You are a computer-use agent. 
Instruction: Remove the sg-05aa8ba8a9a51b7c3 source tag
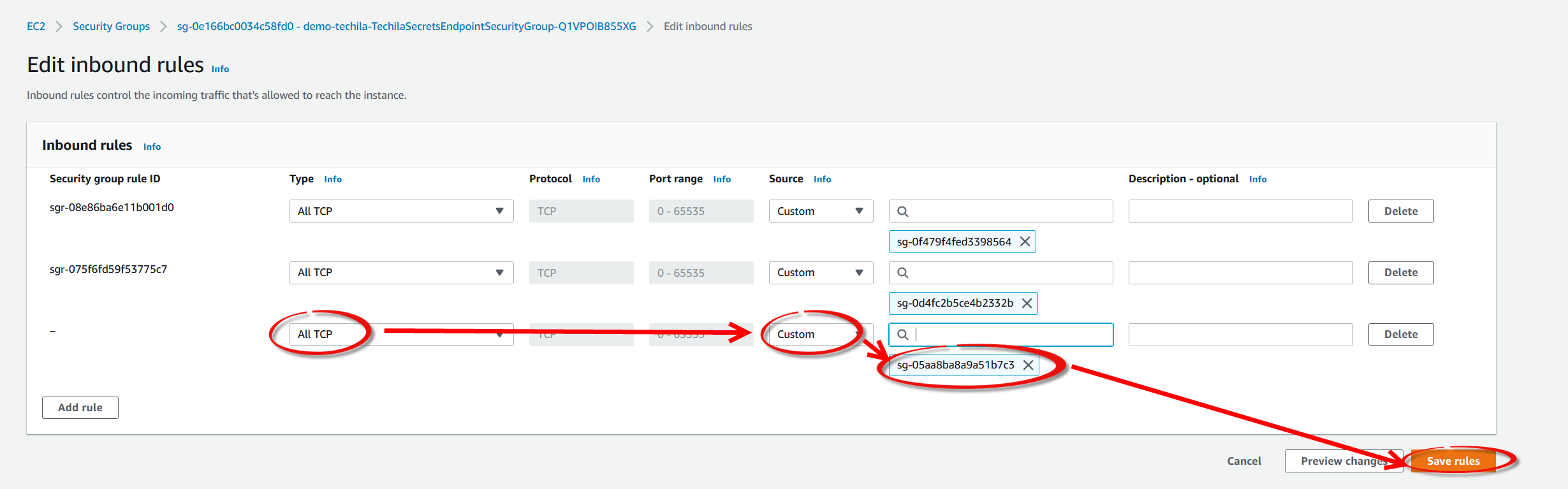1028,365
